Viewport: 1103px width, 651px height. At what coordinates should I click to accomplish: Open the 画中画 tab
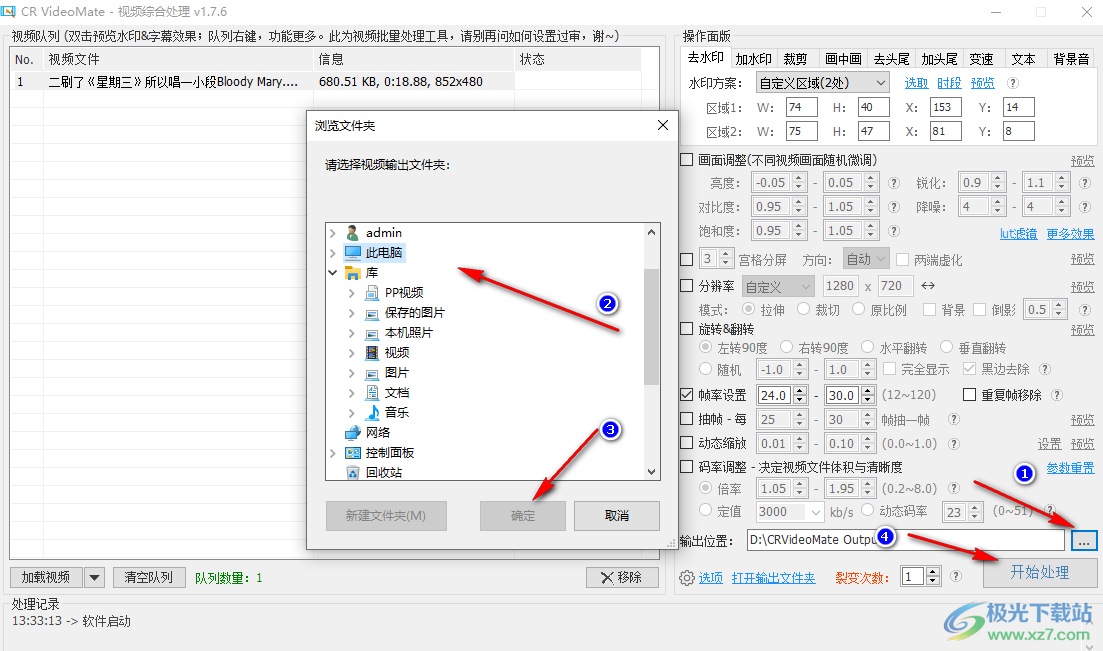click(843, 59)
